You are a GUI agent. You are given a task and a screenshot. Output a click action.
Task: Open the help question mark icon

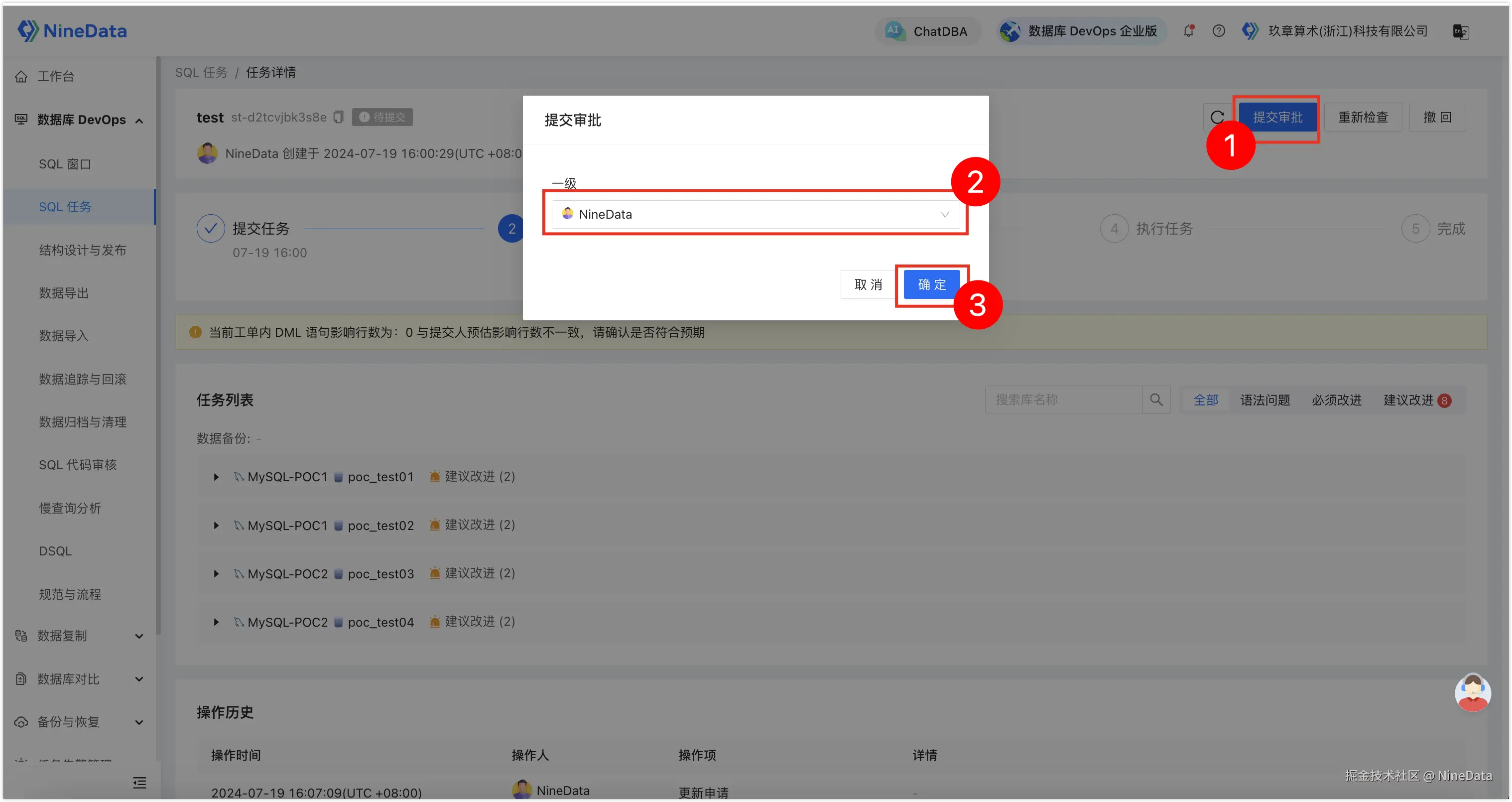1219,31
